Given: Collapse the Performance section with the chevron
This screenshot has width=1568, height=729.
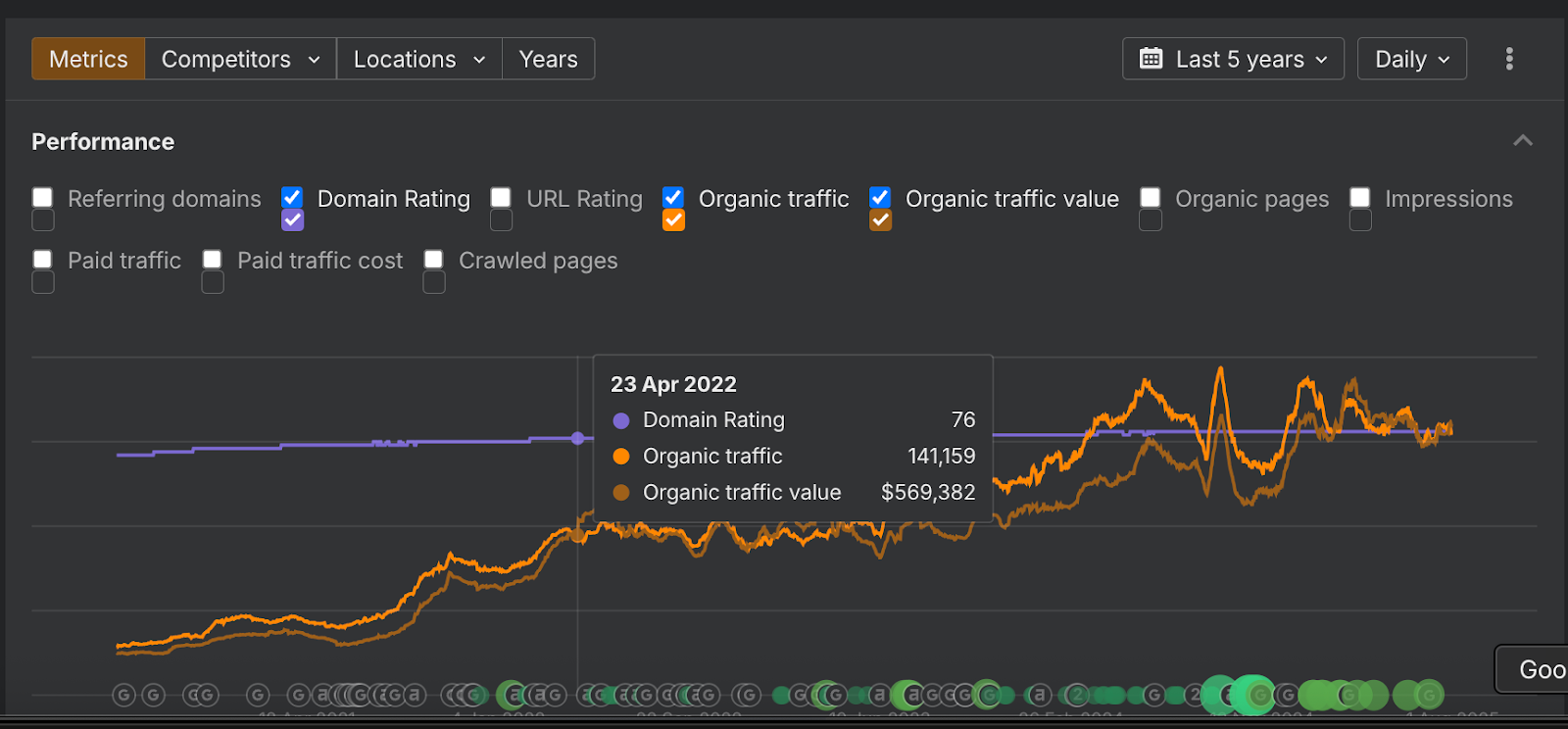Looking at the screenshot, I should pos(1522,141).
